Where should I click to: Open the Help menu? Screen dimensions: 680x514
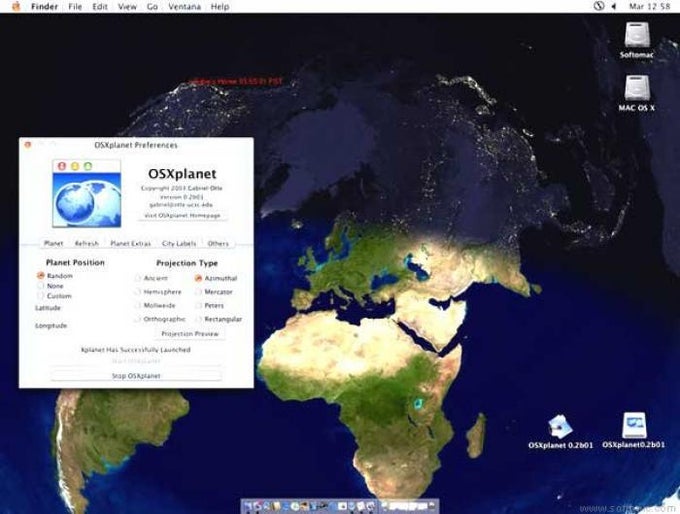(220, 7)
